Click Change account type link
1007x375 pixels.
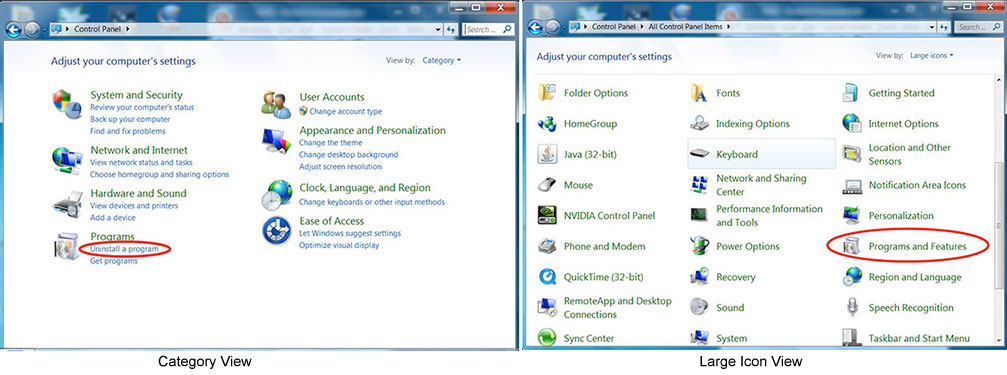click(x=346, y=112)
